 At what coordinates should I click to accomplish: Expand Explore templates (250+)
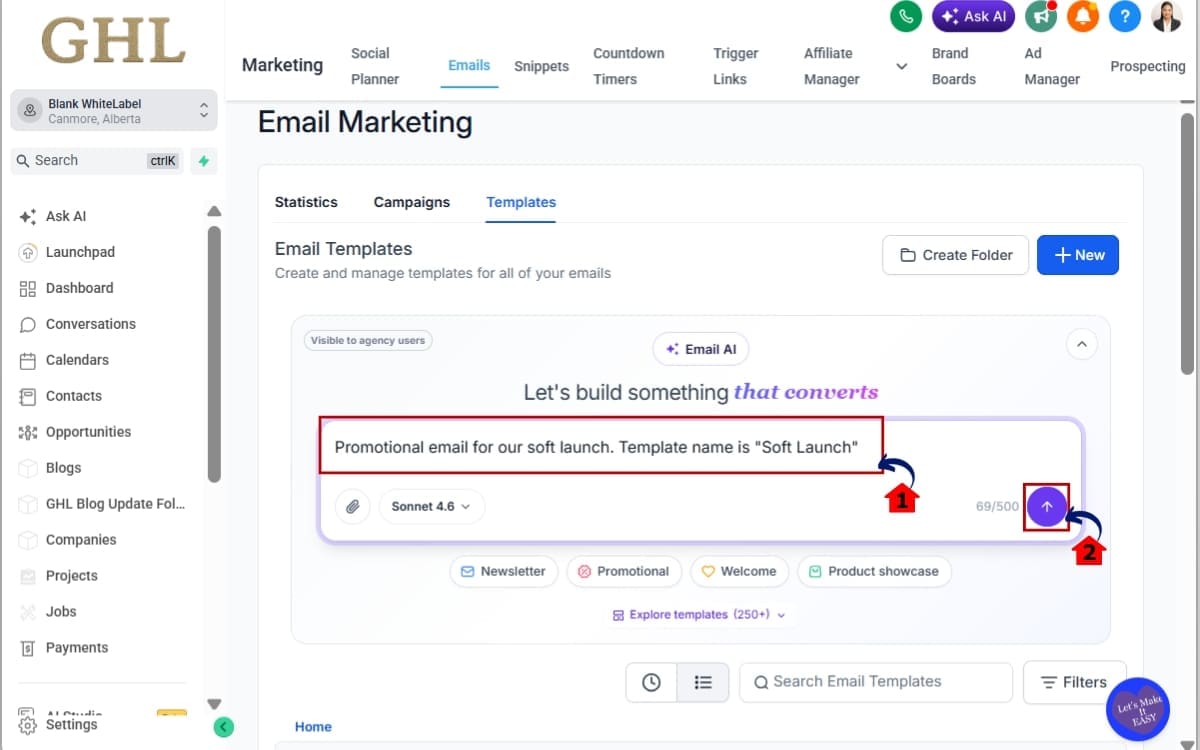point(699,615)
